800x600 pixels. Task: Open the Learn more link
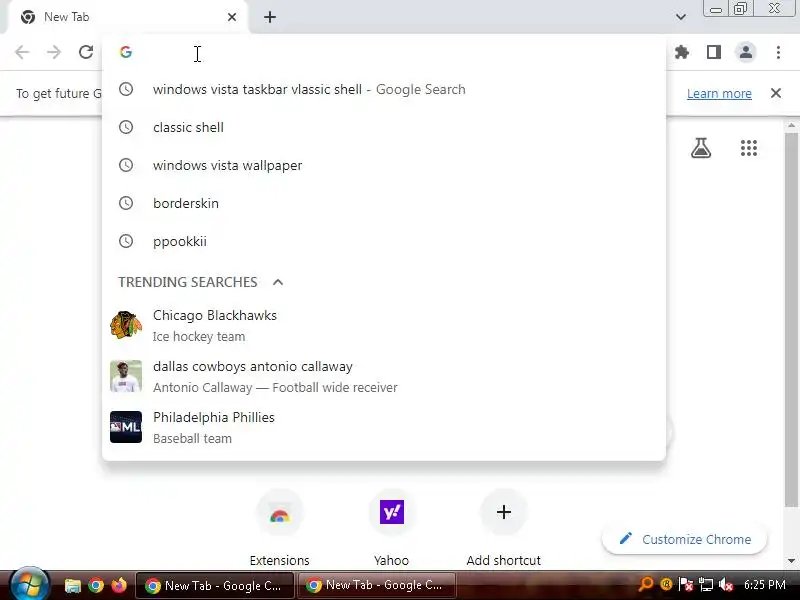719,93
